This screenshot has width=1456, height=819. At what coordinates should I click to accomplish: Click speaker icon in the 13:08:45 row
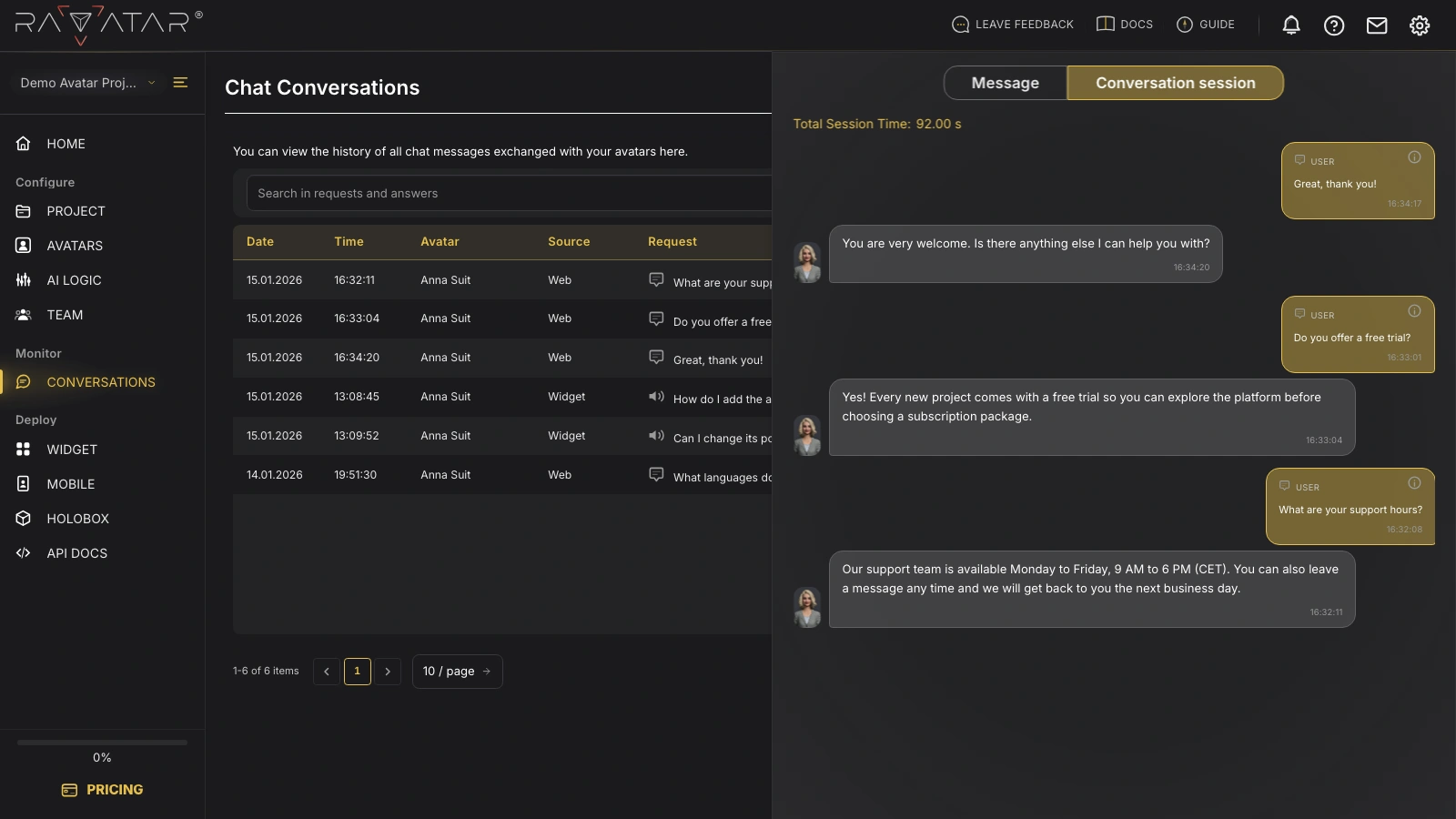point(656,396)
